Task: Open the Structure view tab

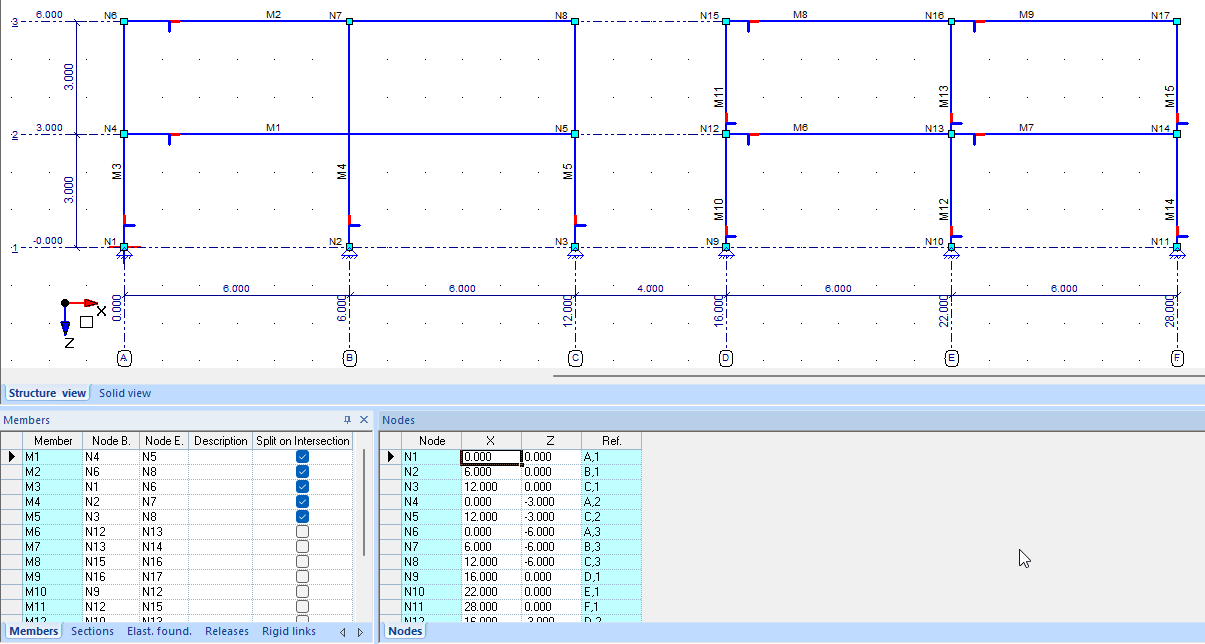Action: pyautogui.click(x=48, y=393)
